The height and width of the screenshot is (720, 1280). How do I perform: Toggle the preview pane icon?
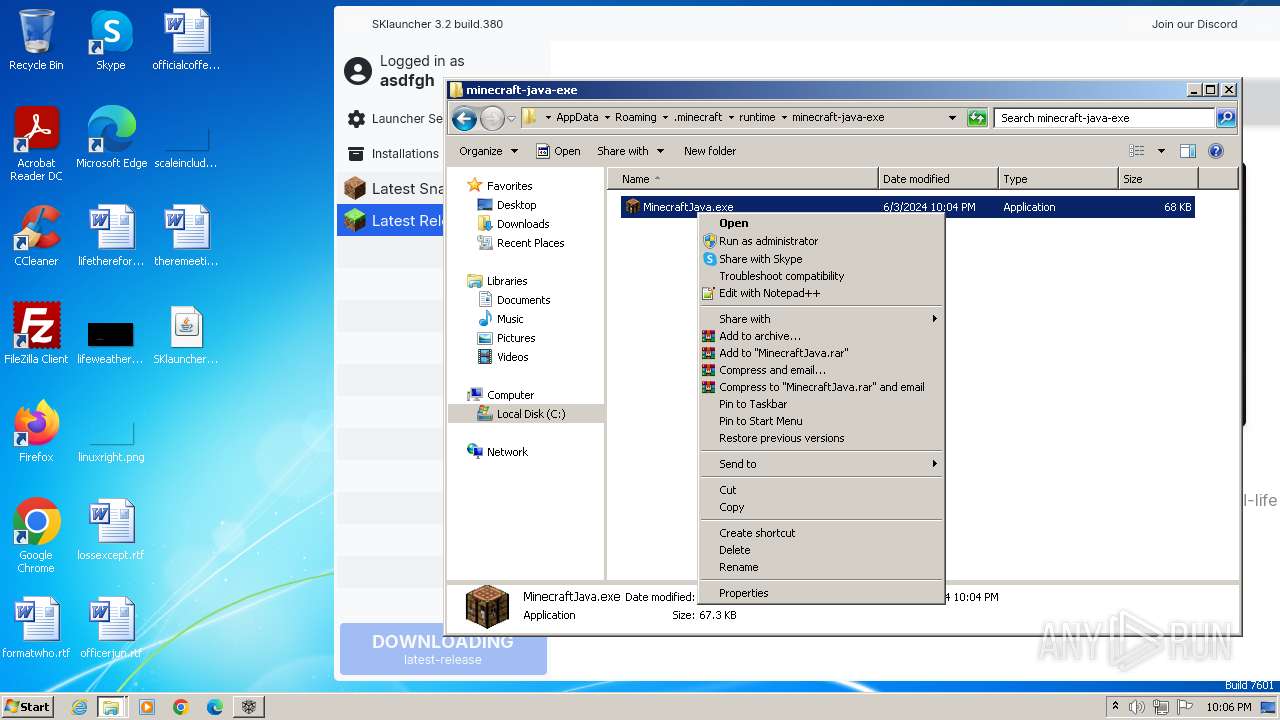point(1188,151)
